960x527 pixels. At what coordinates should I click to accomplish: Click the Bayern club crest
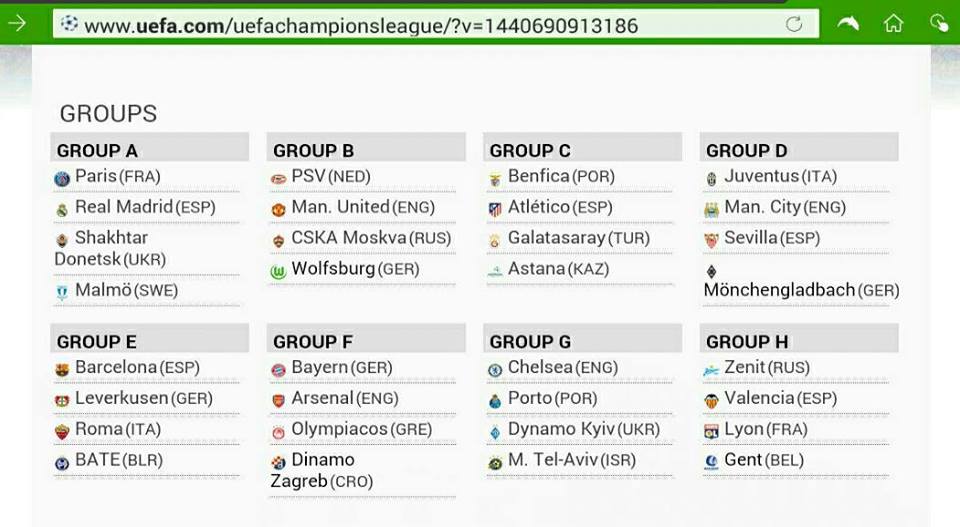click(278, 370)
